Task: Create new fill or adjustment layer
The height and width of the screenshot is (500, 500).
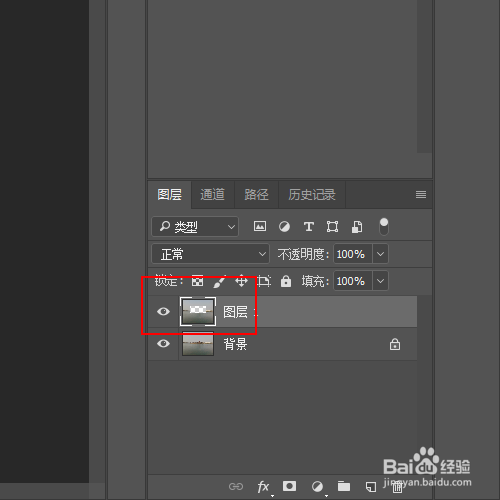Action: [x=317, y=487]
